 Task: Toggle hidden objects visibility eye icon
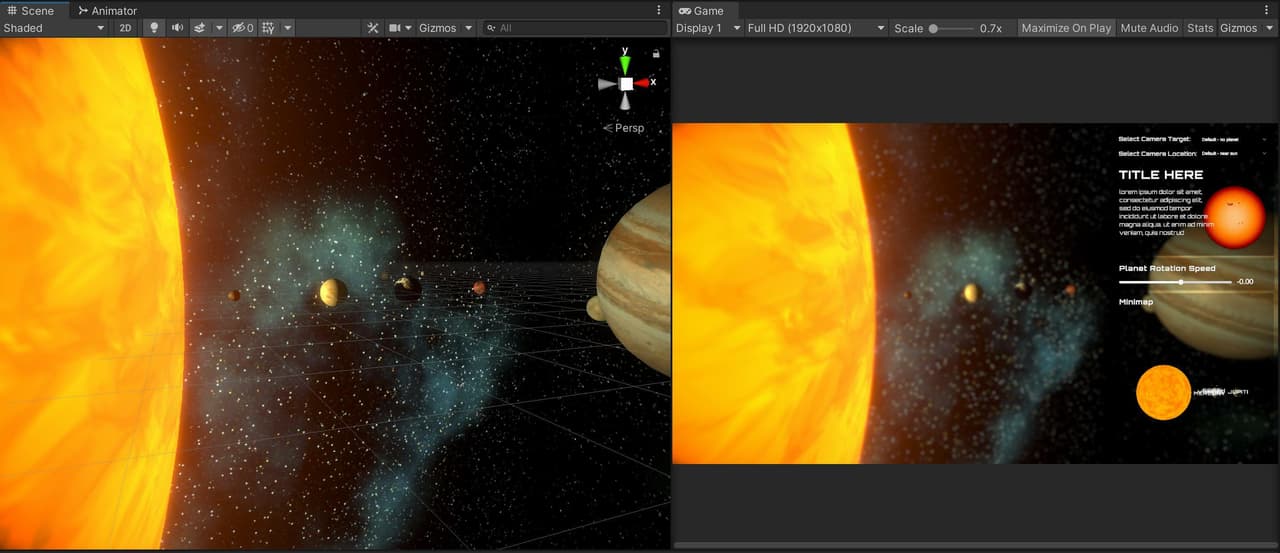point(243,28)
